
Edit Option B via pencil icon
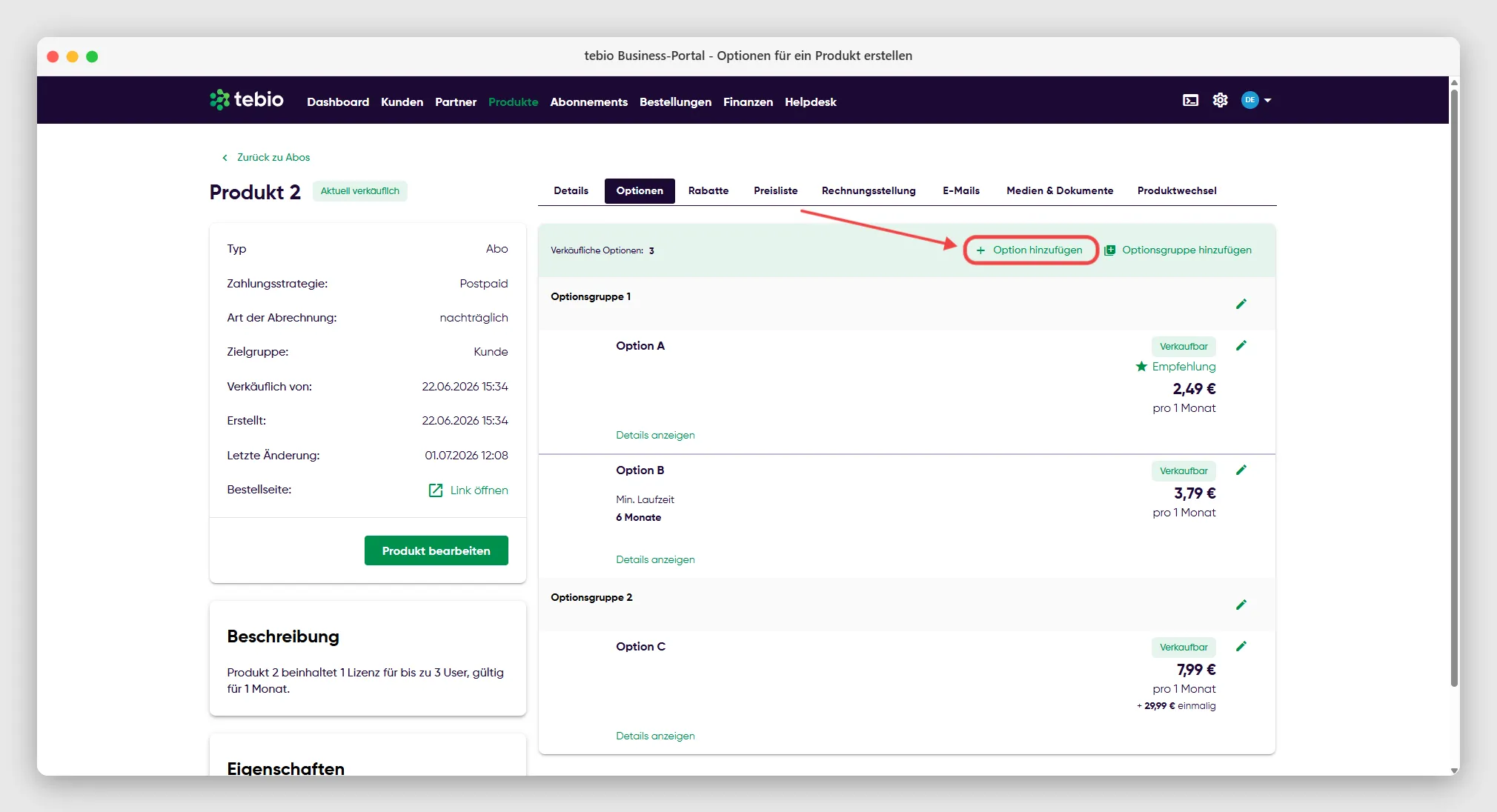(x=1241, y=470)
